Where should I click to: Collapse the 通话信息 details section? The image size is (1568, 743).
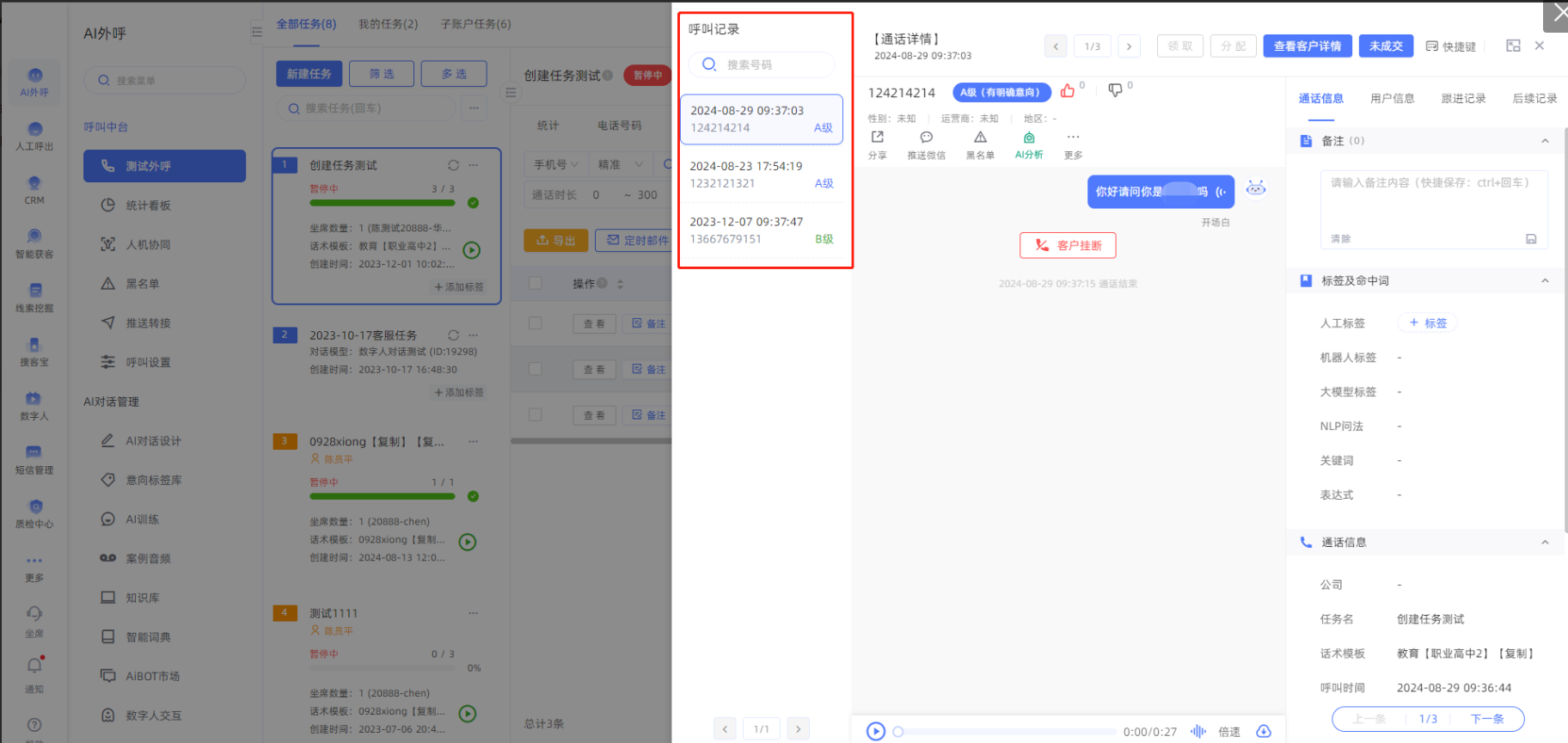[x=1544, y=543]
